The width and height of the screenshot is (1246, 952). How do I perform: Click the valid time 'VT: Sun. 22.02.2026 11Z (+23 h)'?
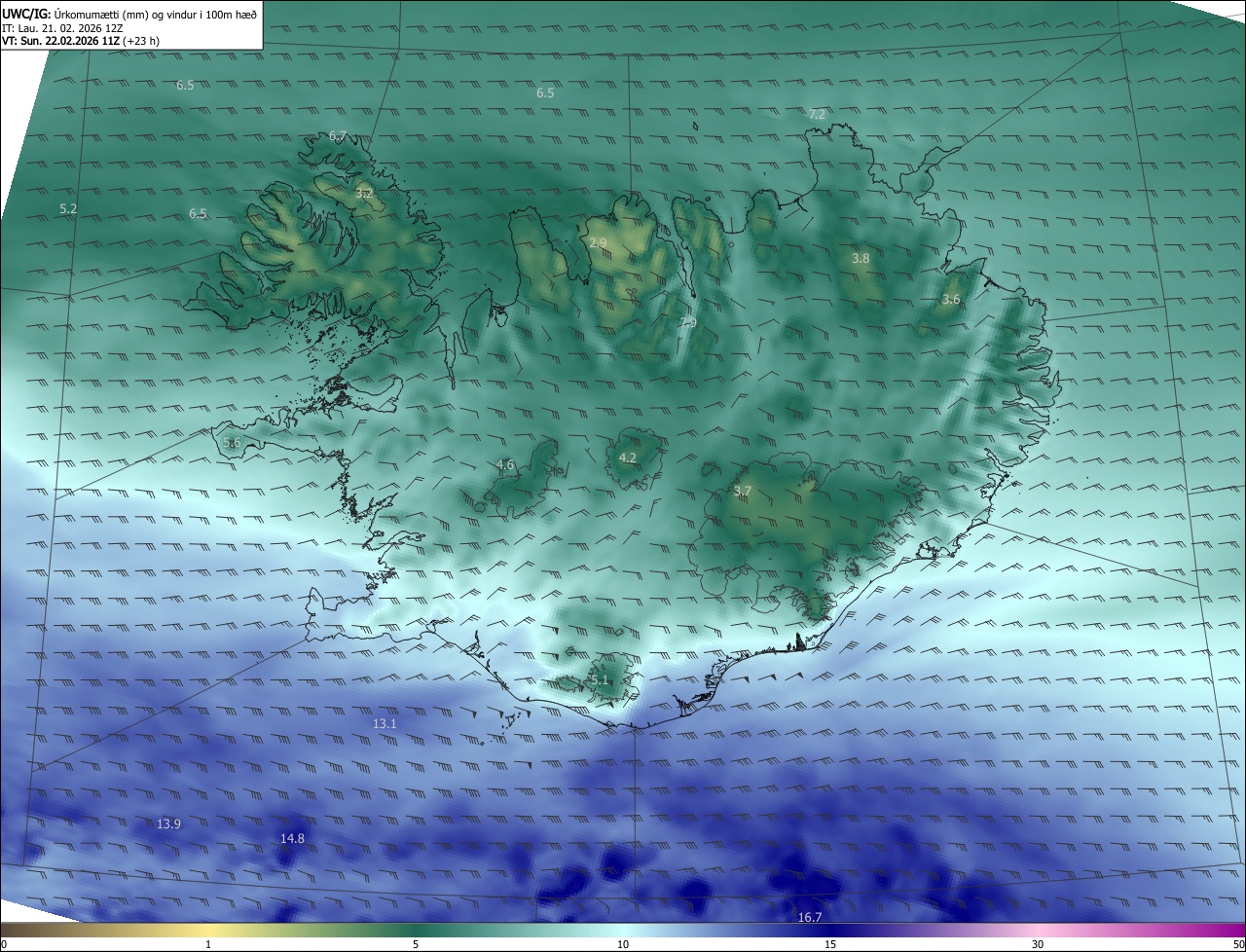[81, 41]
